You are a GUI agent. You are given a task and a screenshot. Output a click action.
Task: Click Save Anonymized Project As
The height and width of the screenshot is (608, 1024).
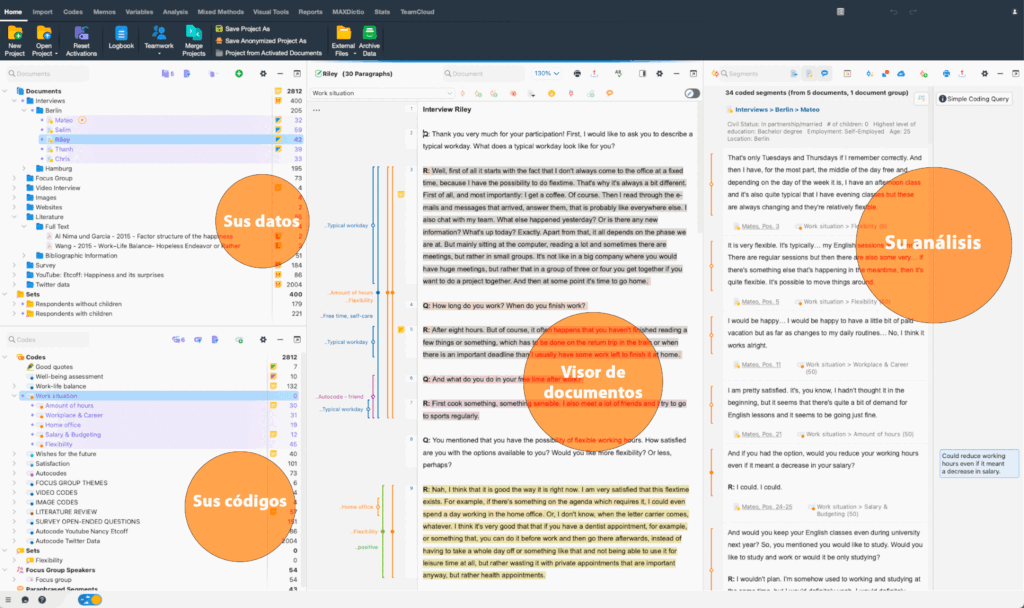point(266,41)
